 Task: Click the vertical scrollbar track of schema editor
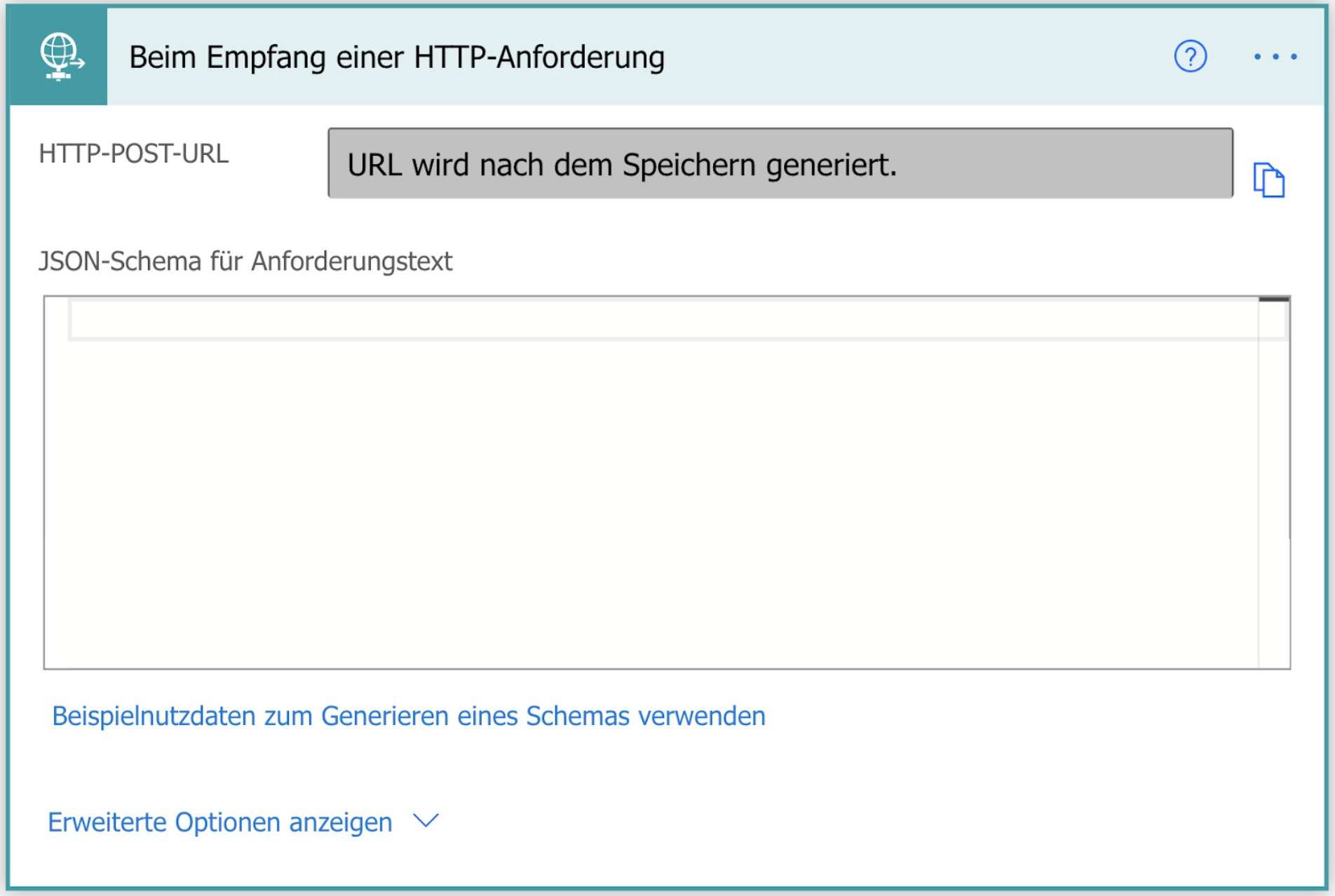[1274, 491]
